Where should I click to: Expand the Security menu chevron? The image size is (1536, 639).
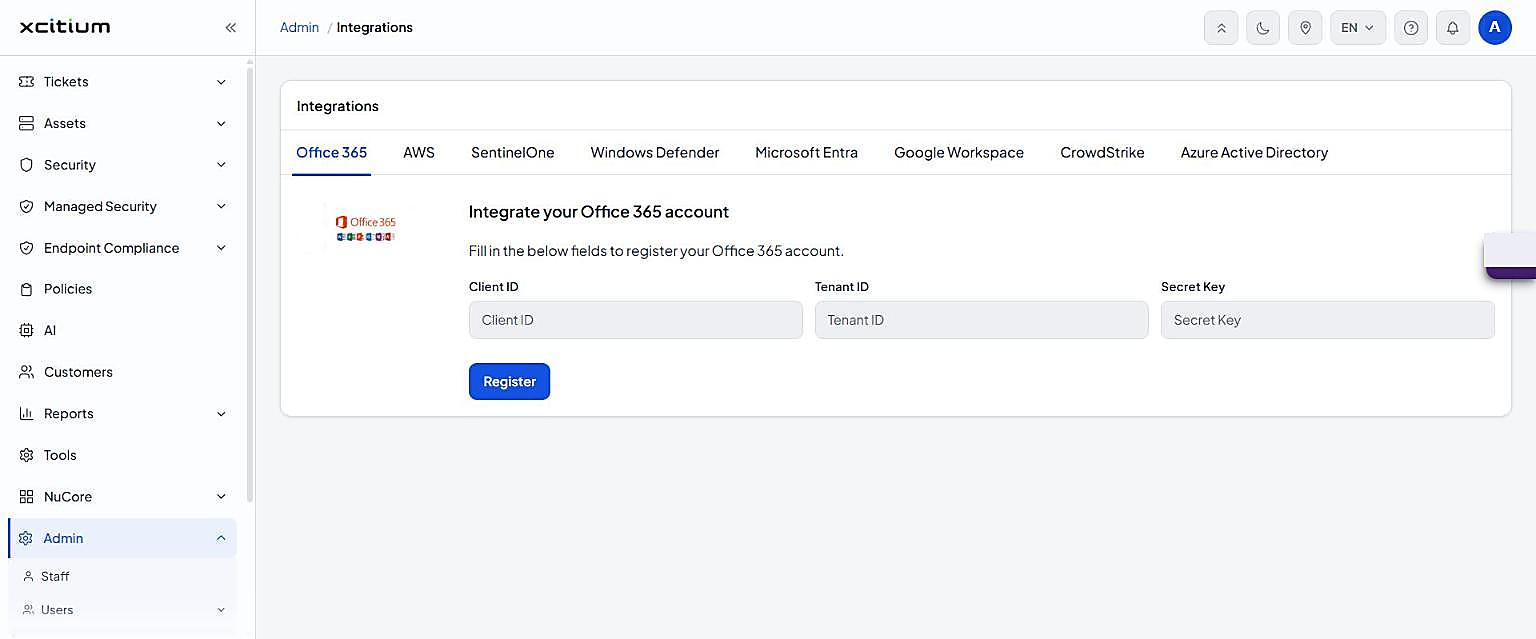221,165
